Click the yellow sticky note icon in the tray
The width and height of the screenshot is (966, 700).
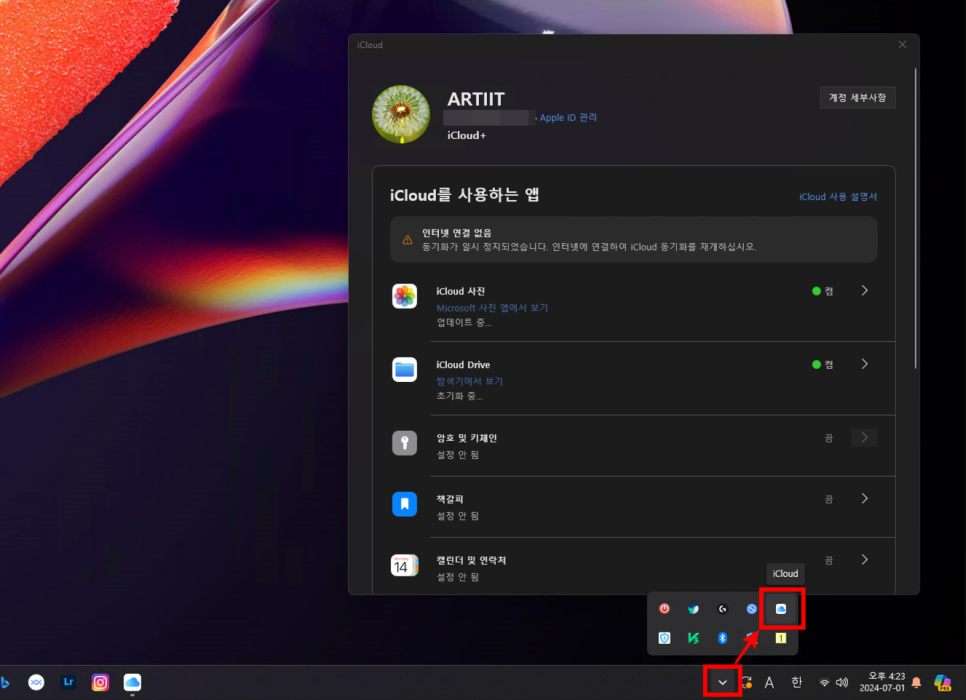(x=781, y=638)
